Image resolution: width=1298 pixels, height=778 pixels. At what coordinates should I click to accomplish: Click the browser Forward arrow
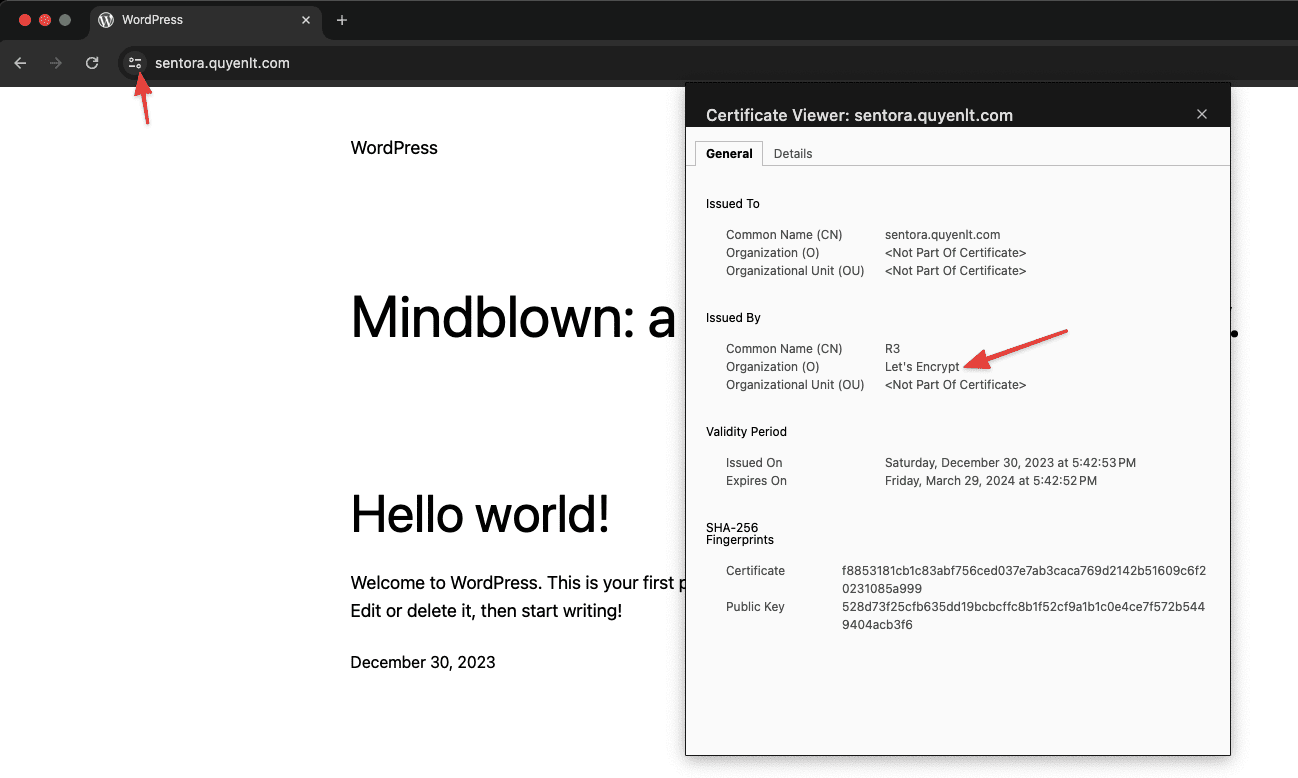(56, 63)
